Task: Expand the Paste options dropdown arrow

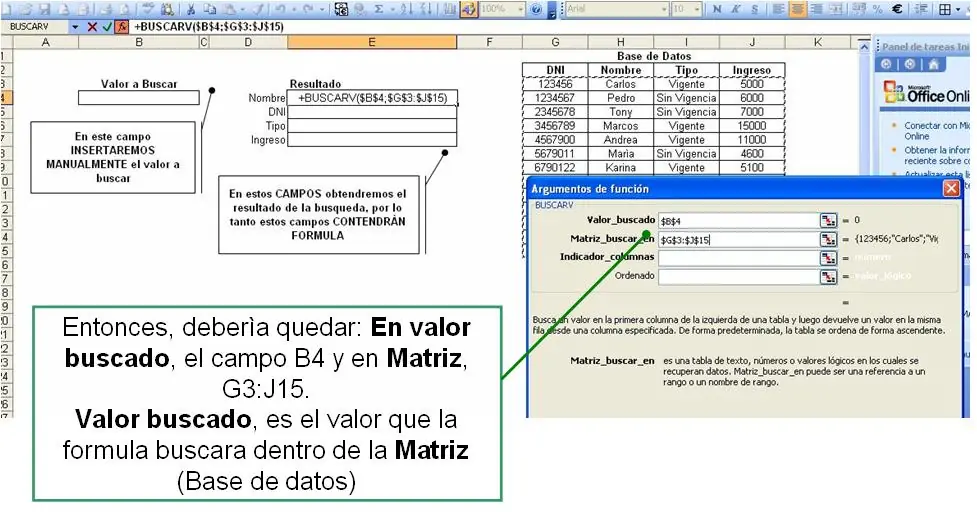Action: click(243, 9)
